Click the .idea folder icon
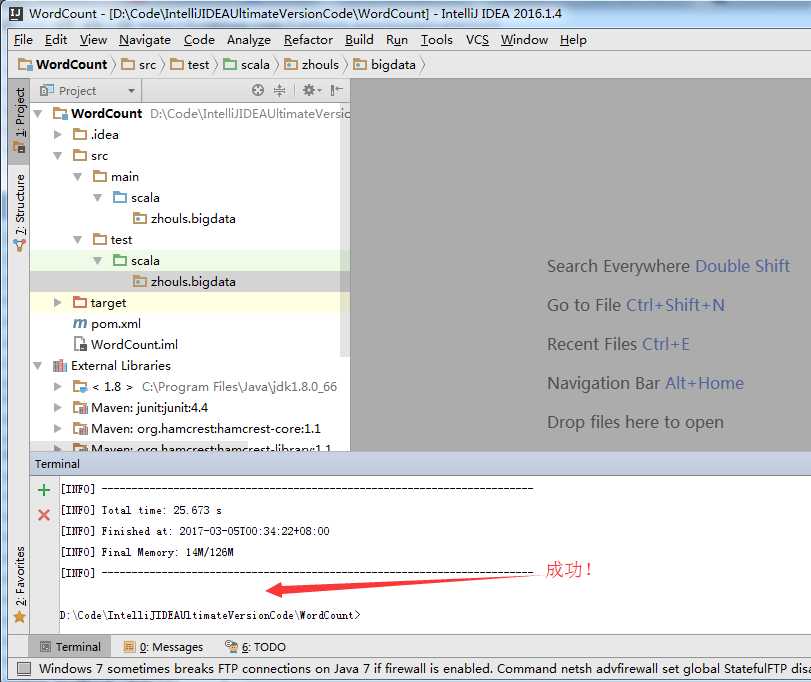 80,134
